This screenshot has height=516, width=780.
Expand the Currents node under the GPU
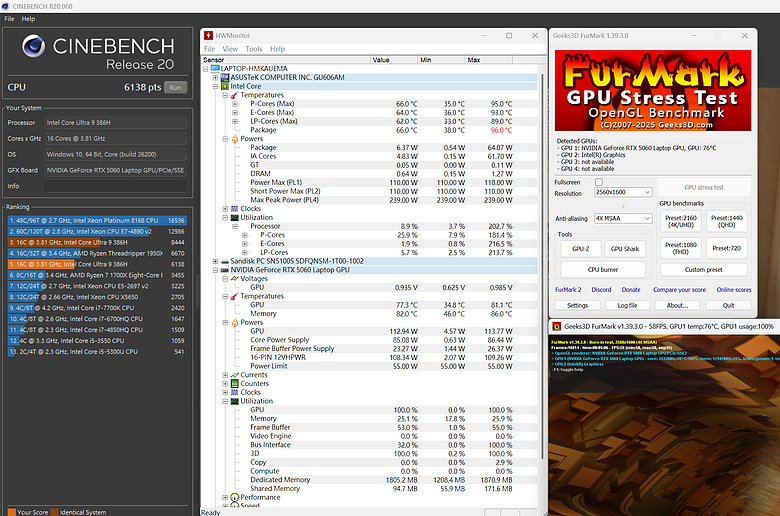tap(225, 375)
